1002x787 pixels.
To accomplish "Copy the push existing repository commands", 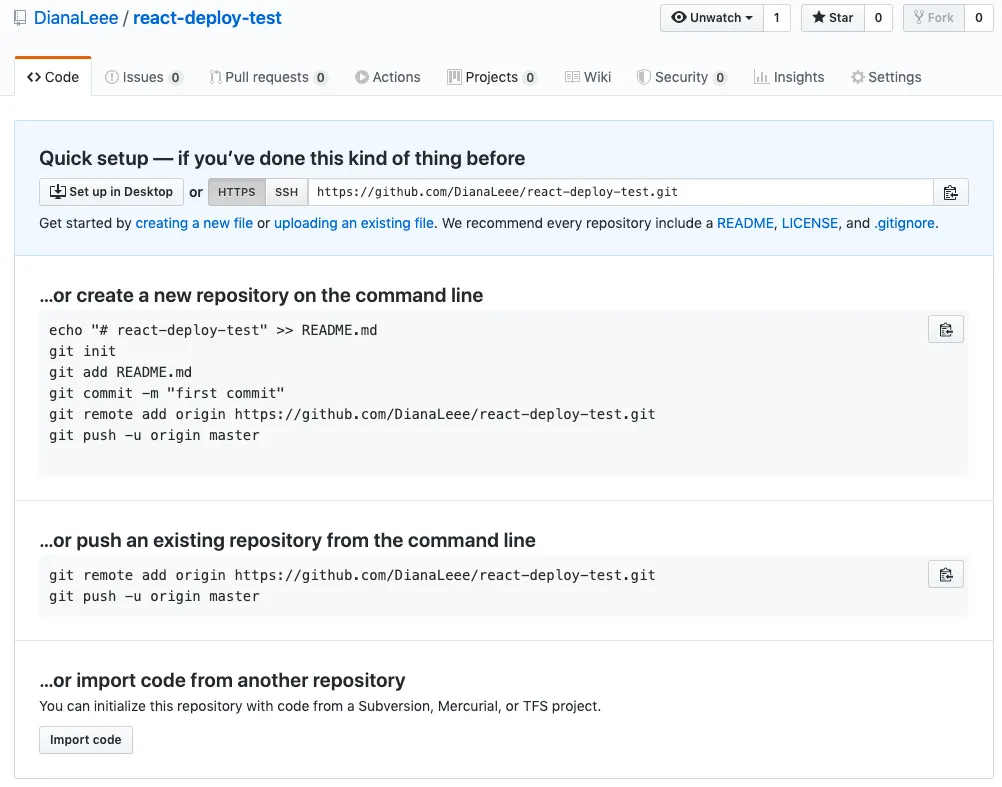I will click(946, 574).
